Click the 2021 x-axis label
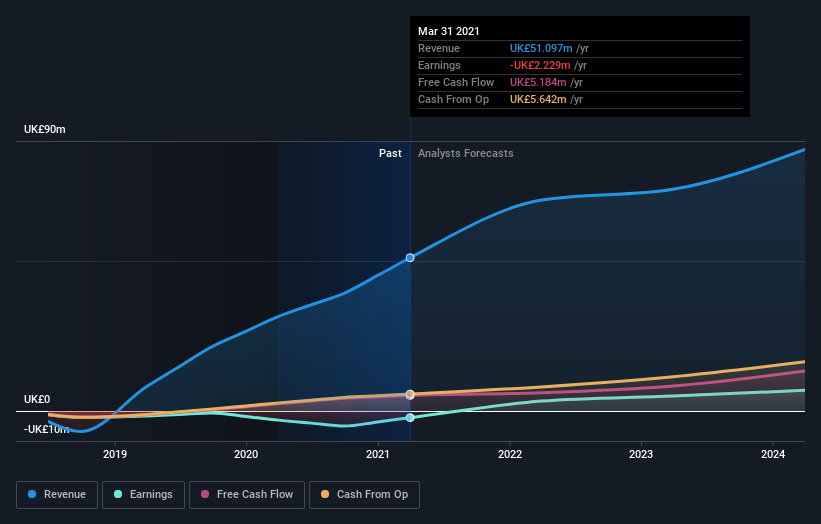This screenshot has width=821, height=524. point(378,454)
